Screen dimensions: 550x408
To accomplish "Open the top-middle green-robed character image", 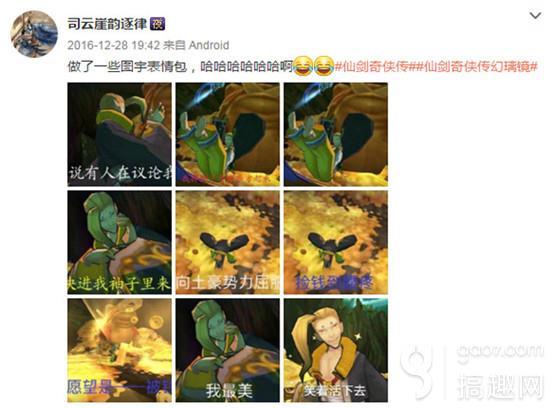I will [228, 134].
